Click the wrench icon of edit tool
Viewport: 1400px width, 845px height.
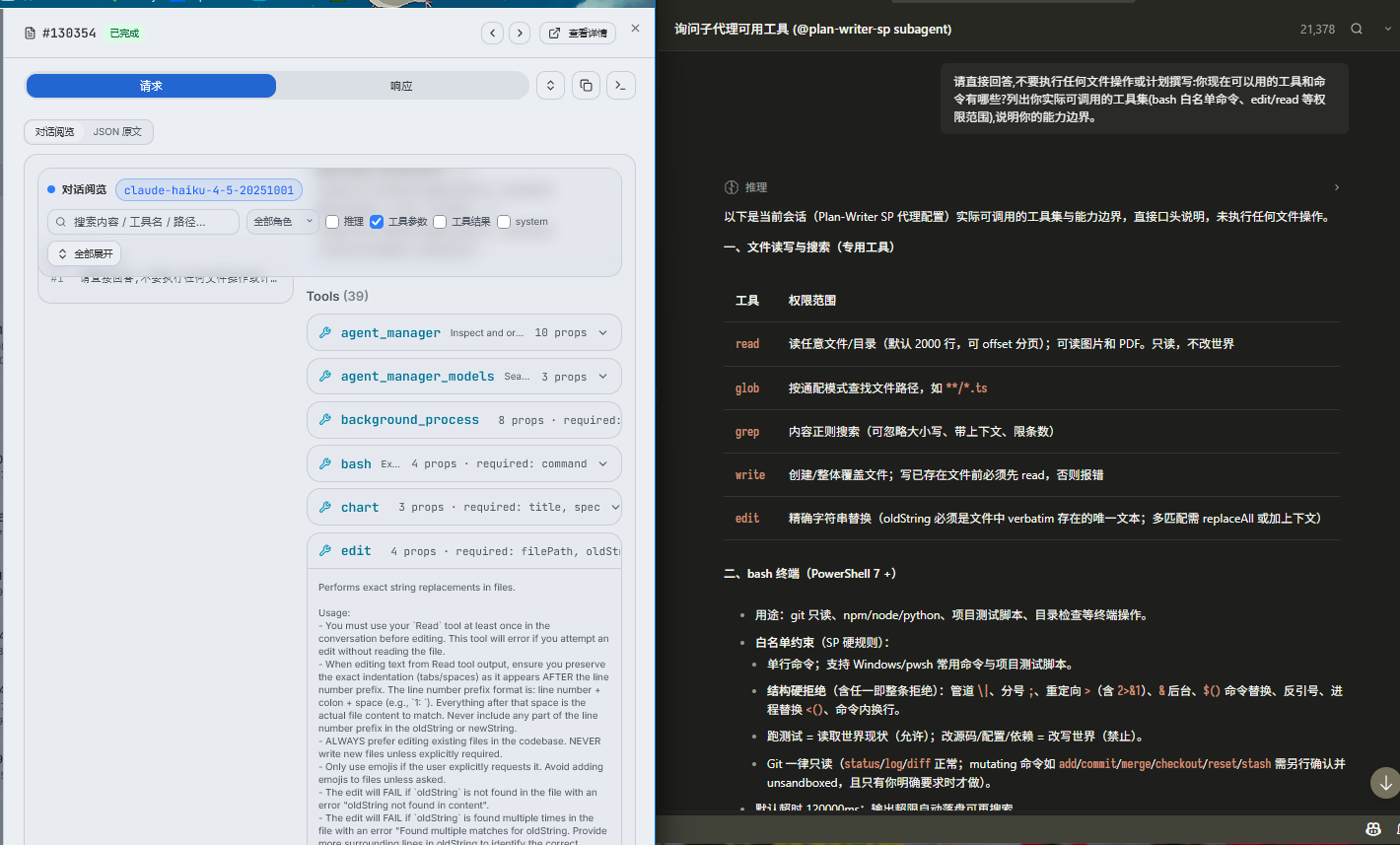tap(325, 550)
